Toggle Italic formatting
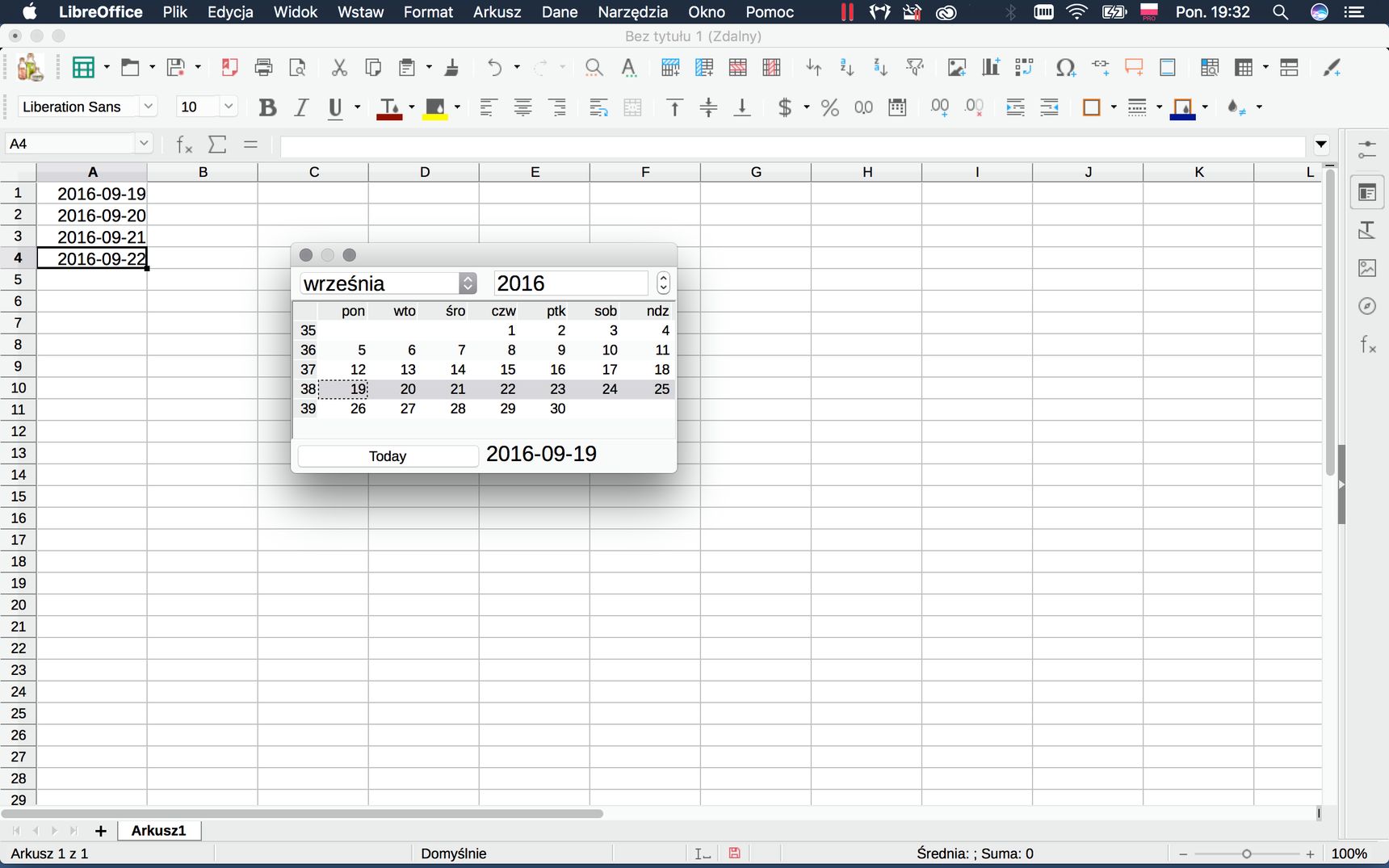This screenshot has width=1389, height=868. (x=301, y=107)
